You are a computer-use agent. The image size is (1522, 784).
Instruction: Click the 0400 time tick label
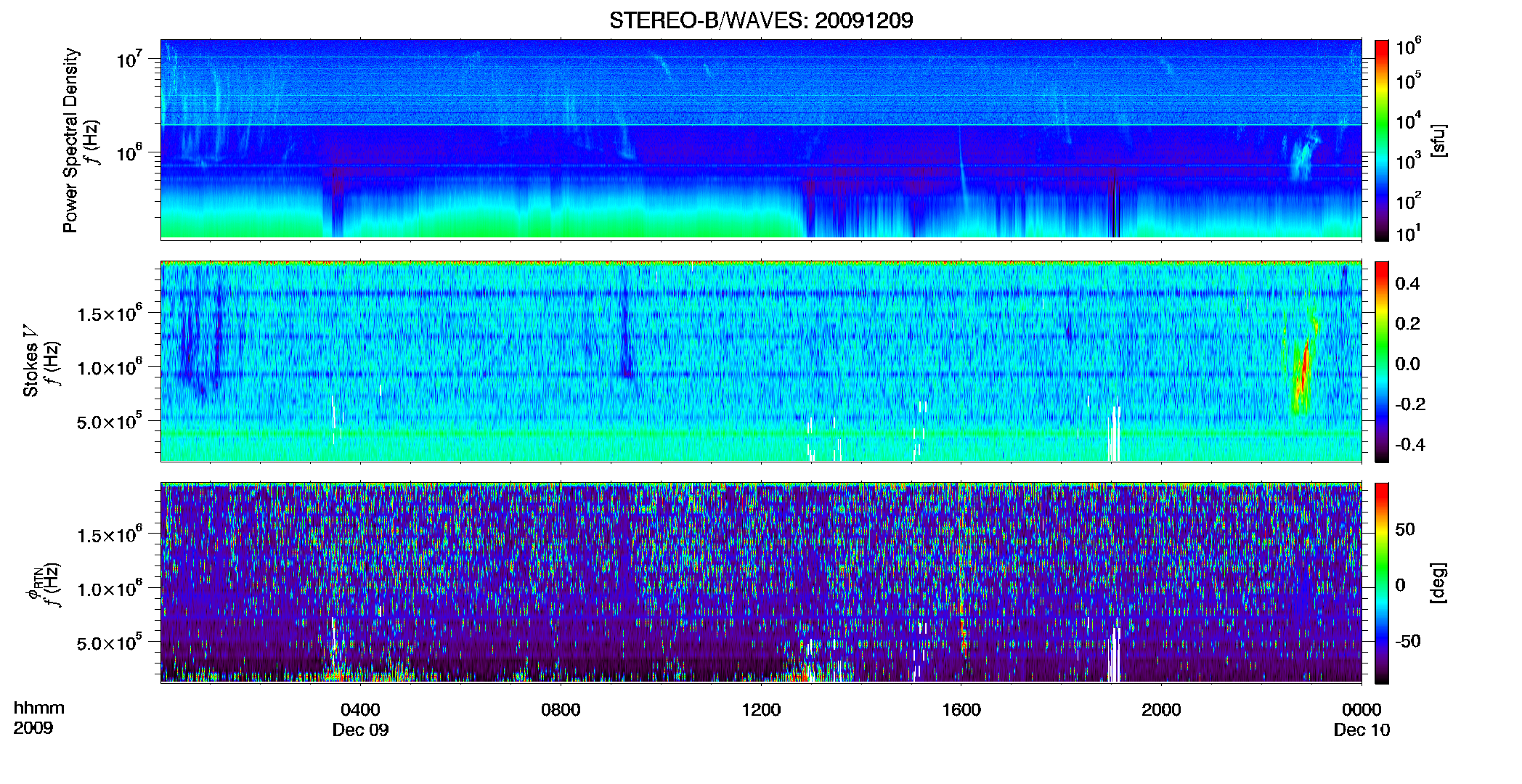(360, 710)
